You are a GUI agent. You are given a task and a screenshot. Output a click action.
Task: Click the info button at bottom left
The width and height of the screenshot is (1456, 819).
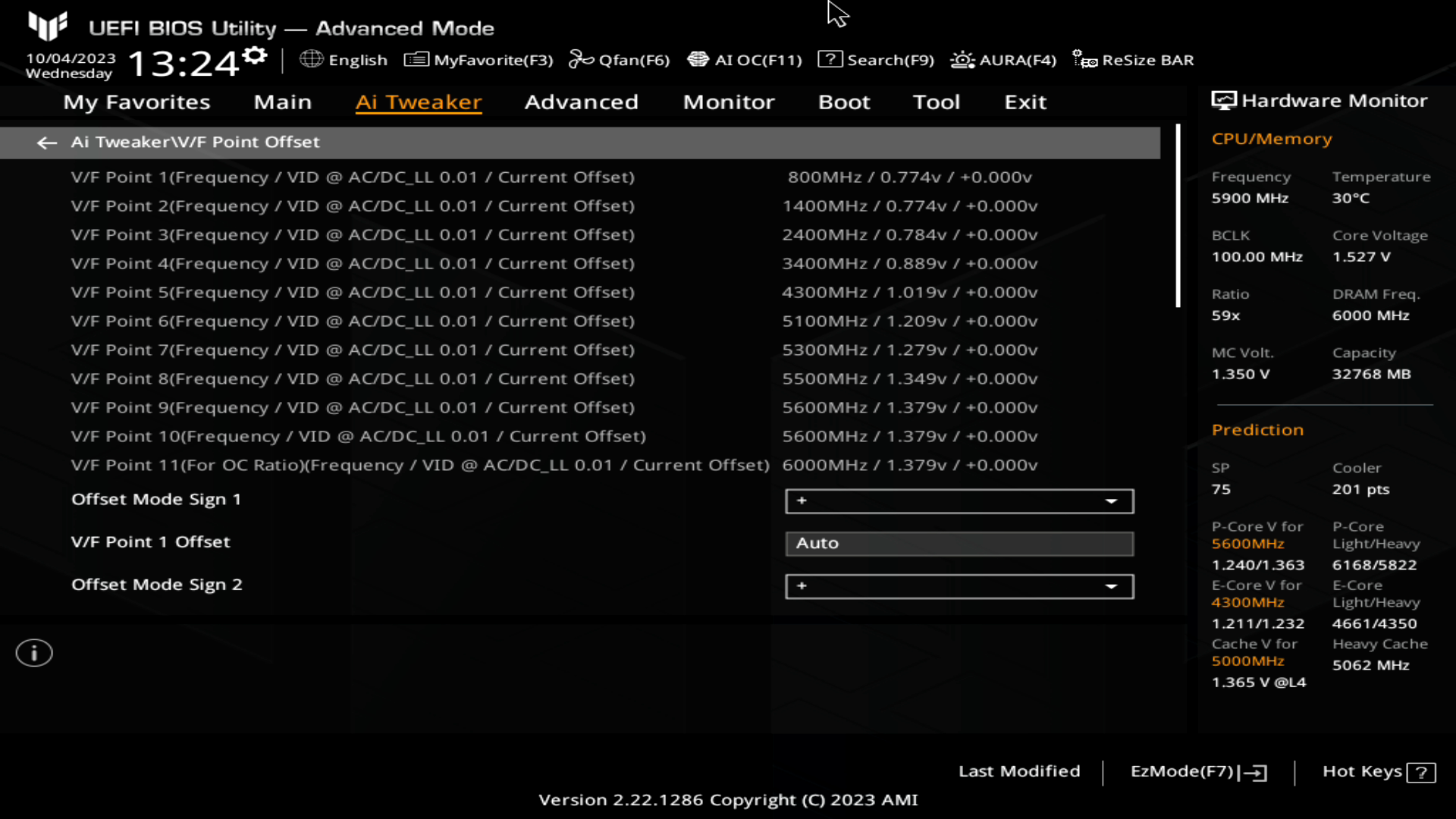point(33,653)
